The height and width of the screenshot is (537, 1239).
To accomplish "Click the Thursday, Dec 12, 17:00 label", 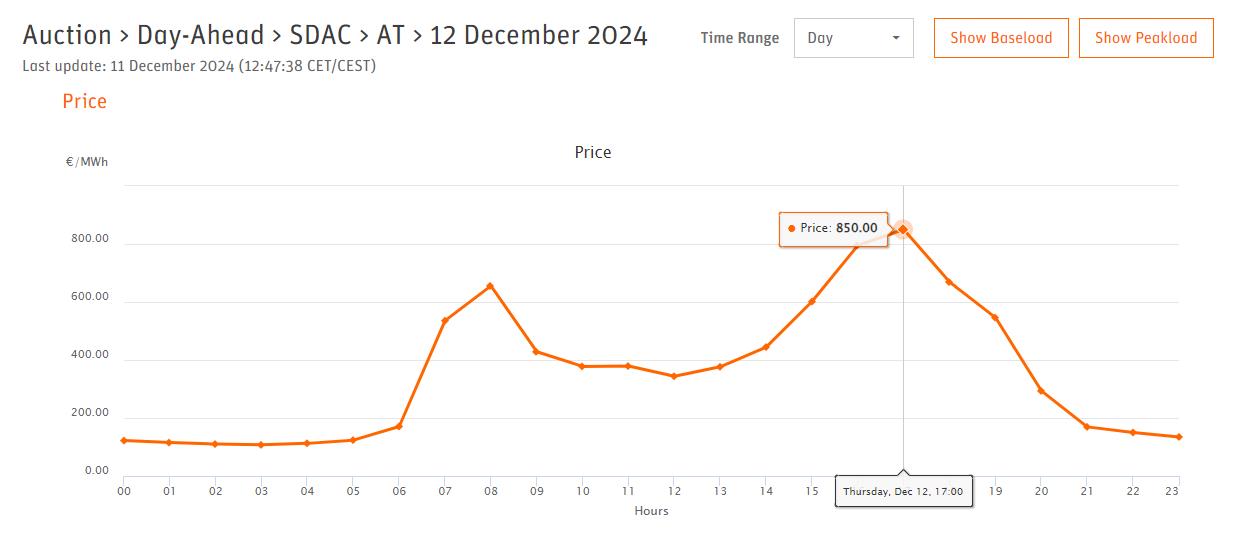I will (x=903, y=492).
